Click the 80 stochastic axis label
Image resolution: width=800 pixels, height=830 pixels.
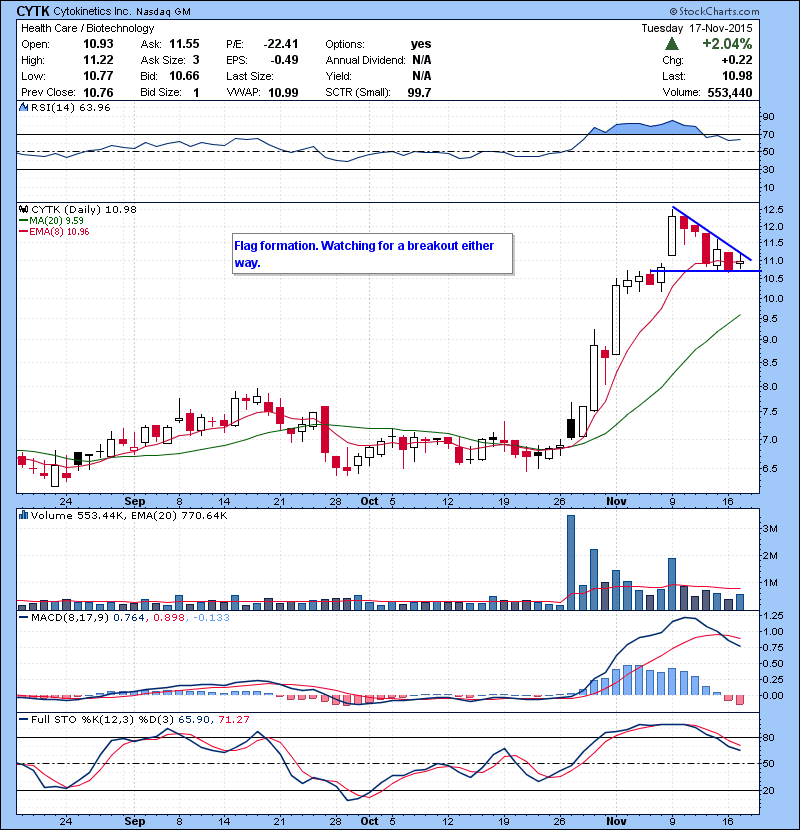[768, 737]
